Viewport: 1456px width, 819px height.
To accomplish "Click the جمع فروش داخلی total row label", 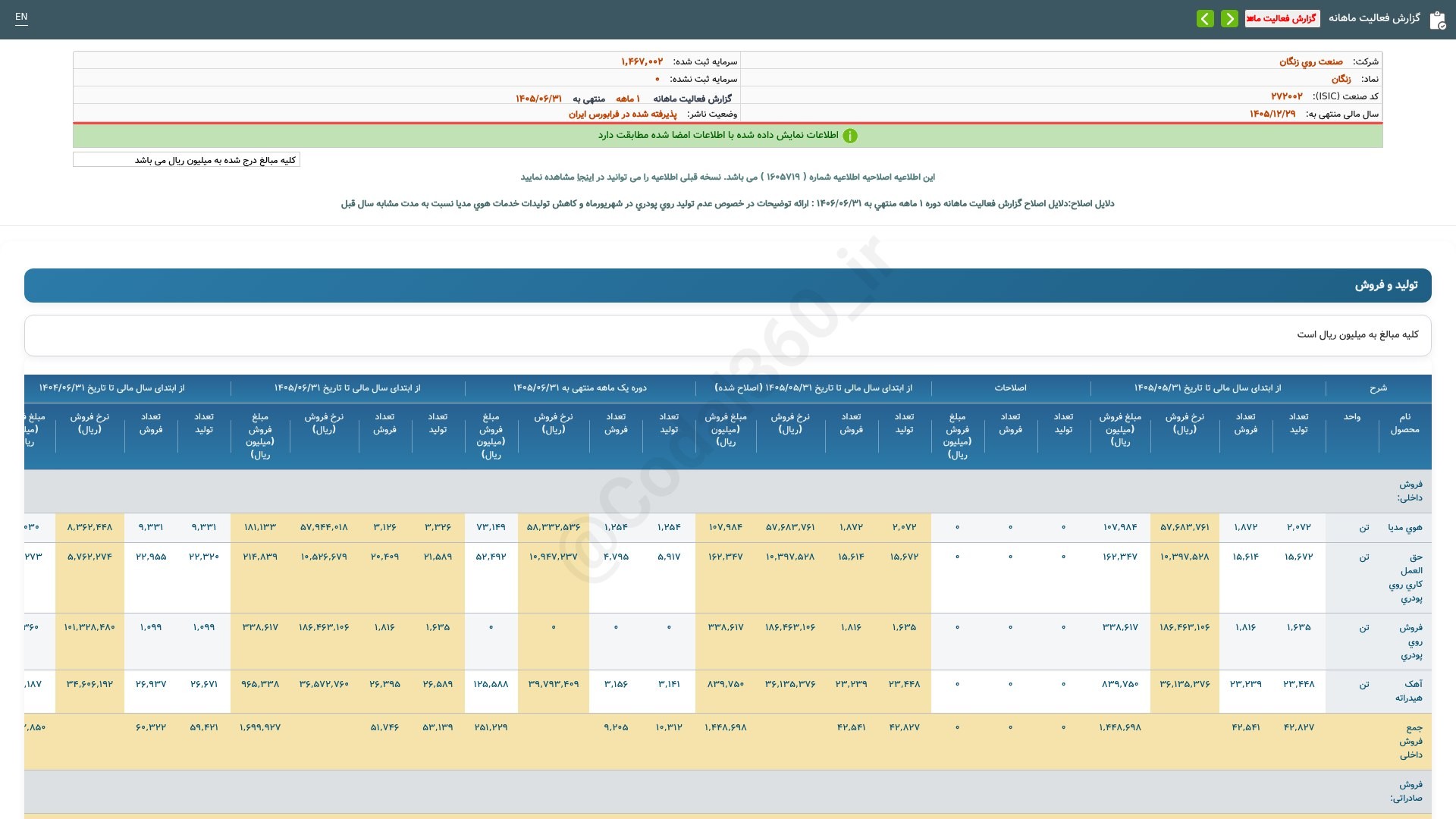I will tap(1410, 741).
